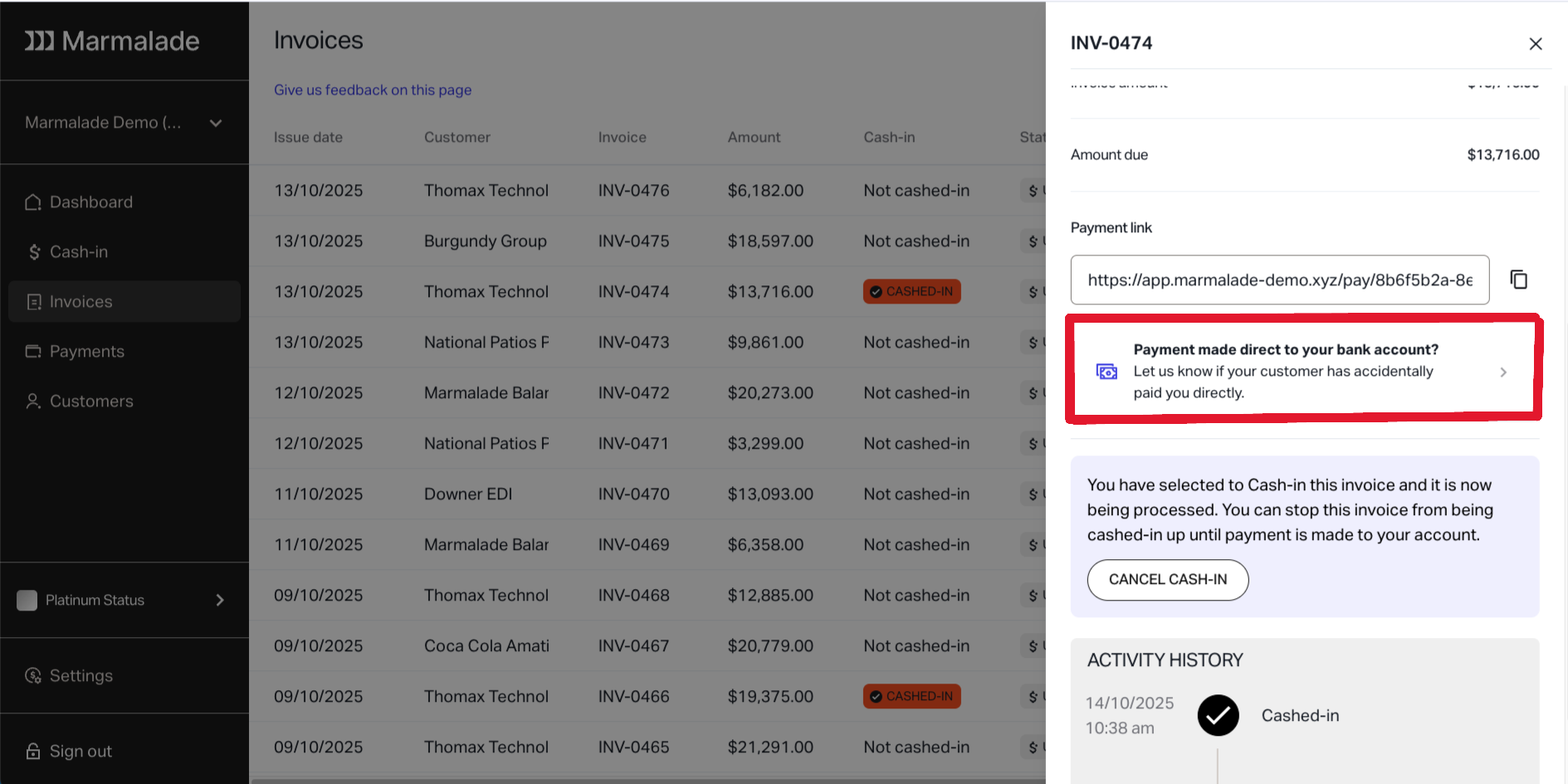Click the Payments wallet icon
Screen dimensions: 1568x784
point(33,352)
